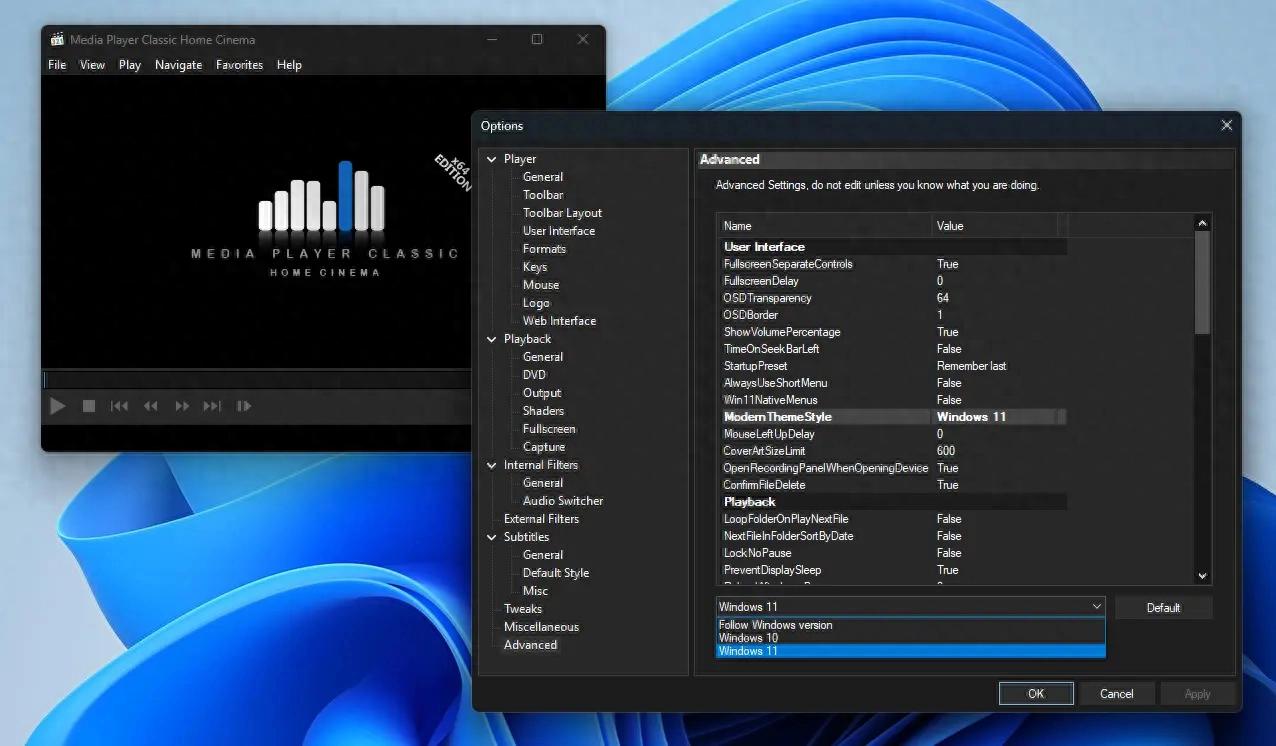Select Fullscreen under Playback
The width and height of the screenshot is (1276, 746).
click(549, 429)
